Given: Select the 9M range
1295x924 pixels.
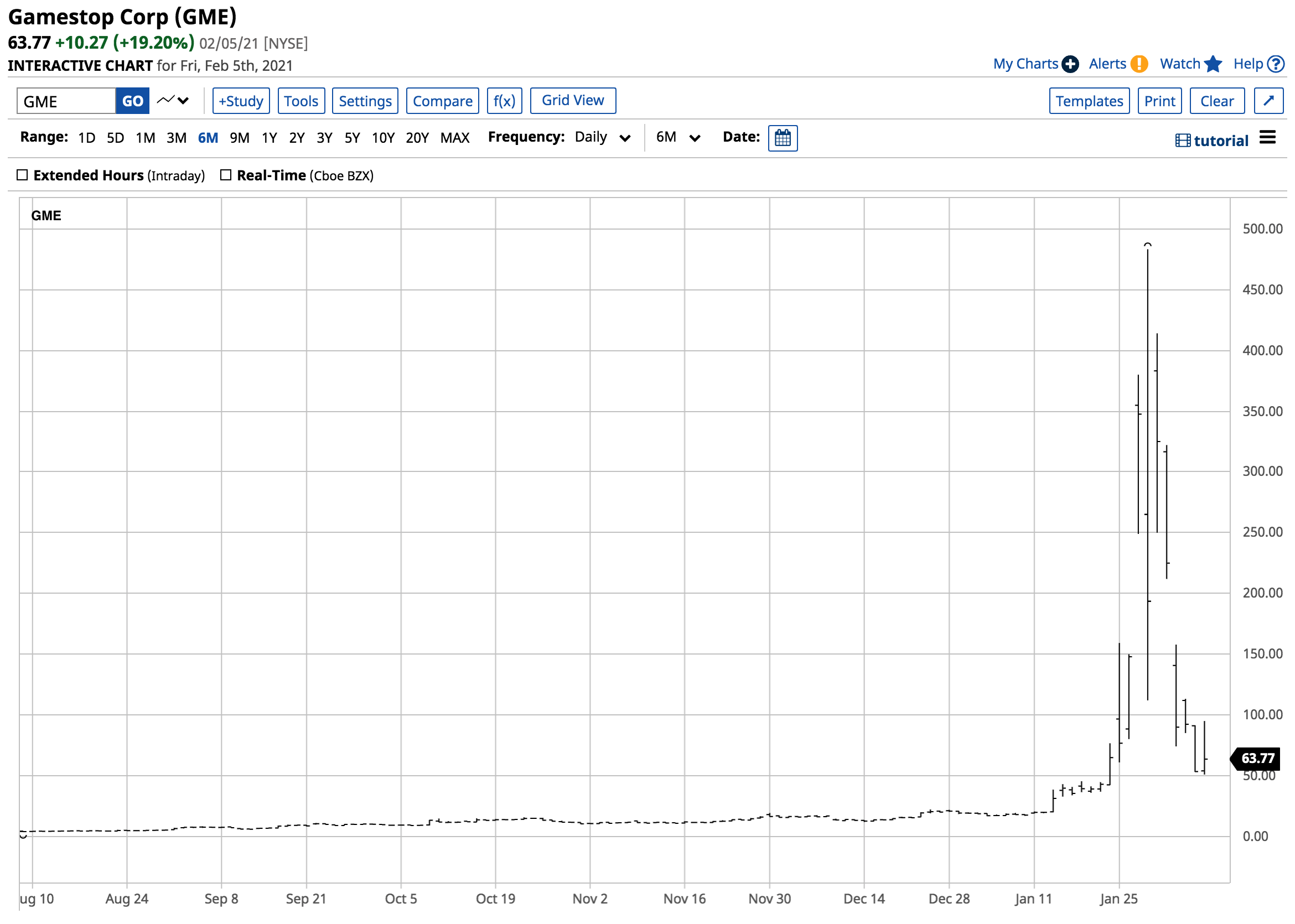Looking at the screenshot, I should pos(240,138).
